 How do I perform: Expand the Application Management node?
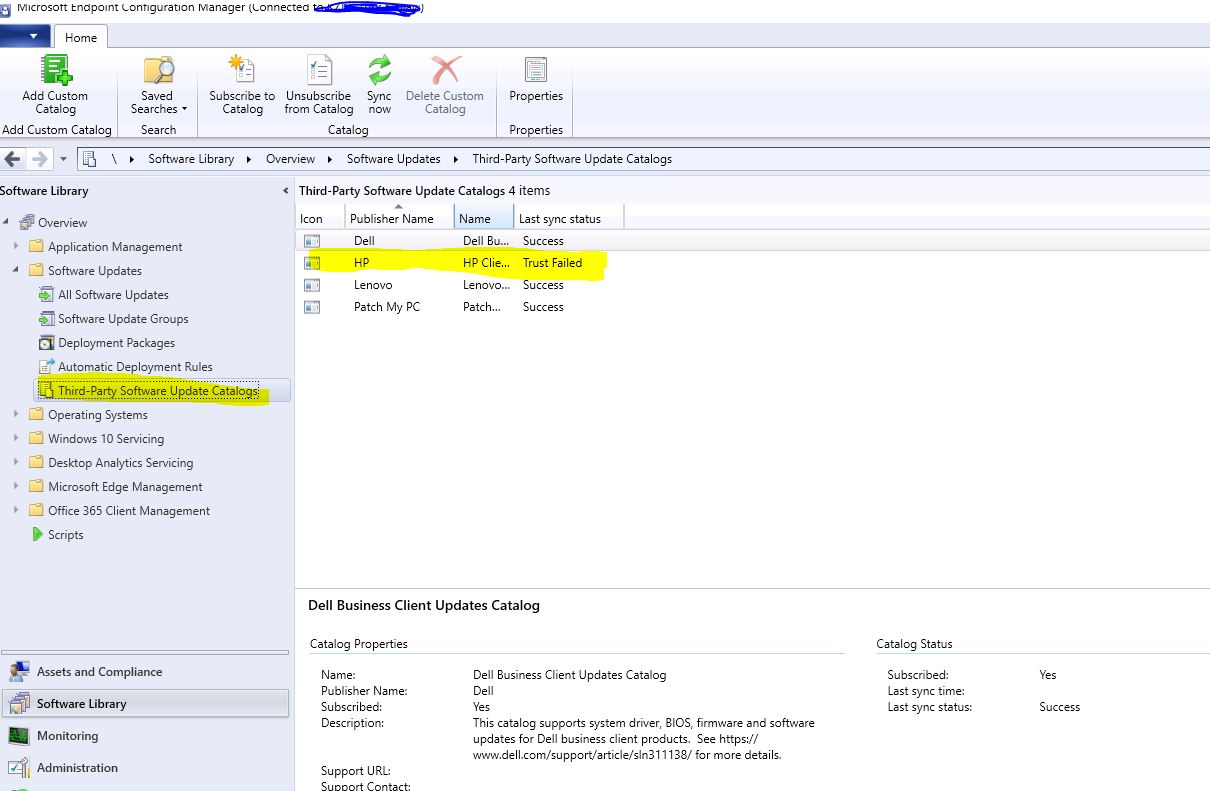16,246
